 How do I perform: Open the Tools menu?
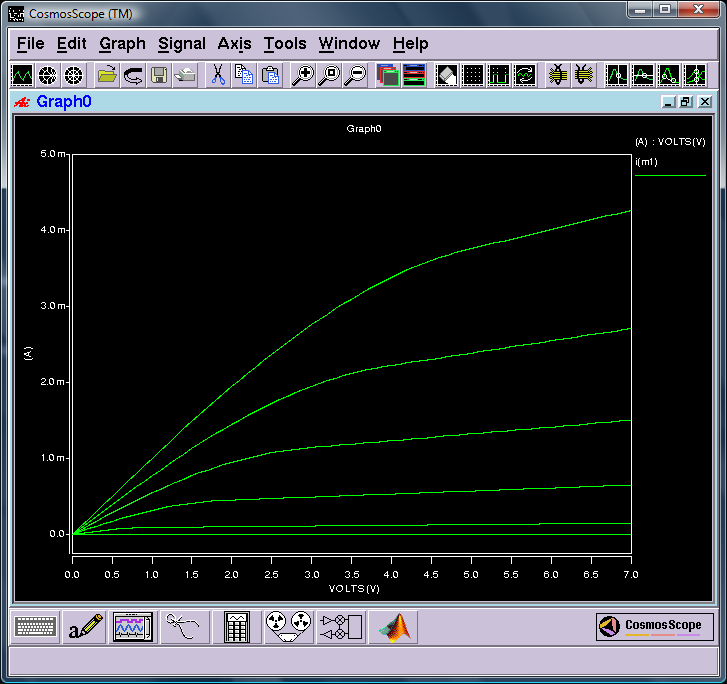coord(285,44)
